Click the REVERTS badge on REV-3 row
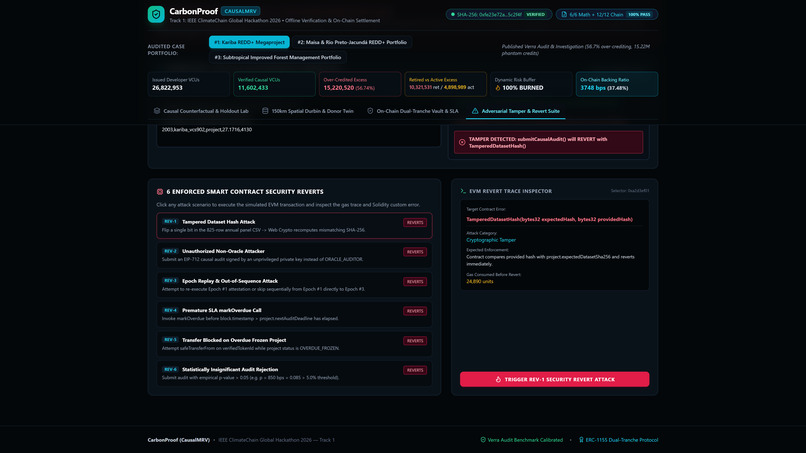The width and height of the screenshot is (806, 453). coord(415,282)
